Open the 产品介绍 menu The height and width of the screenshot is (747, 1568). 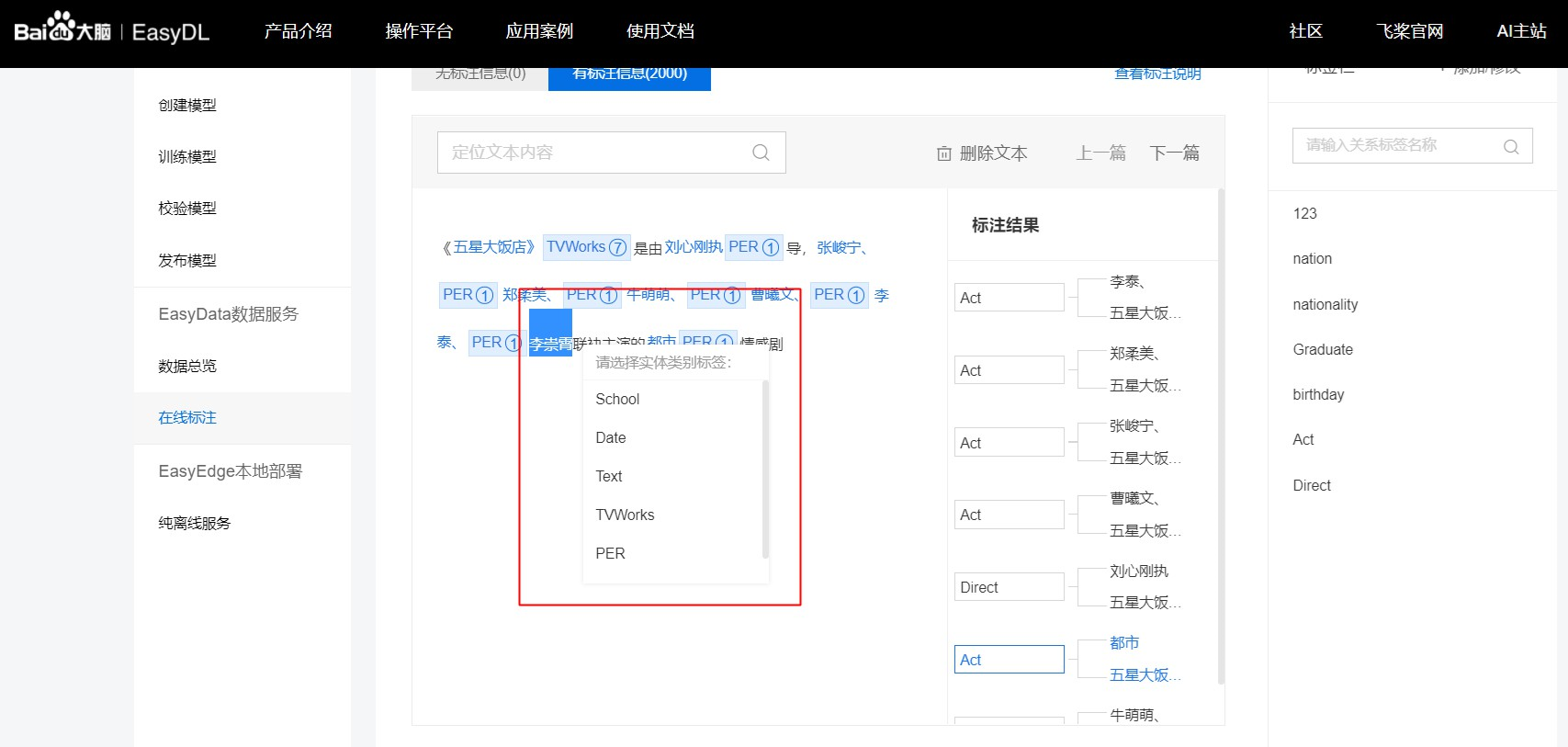pyautogui.click(x=298, y=31)
